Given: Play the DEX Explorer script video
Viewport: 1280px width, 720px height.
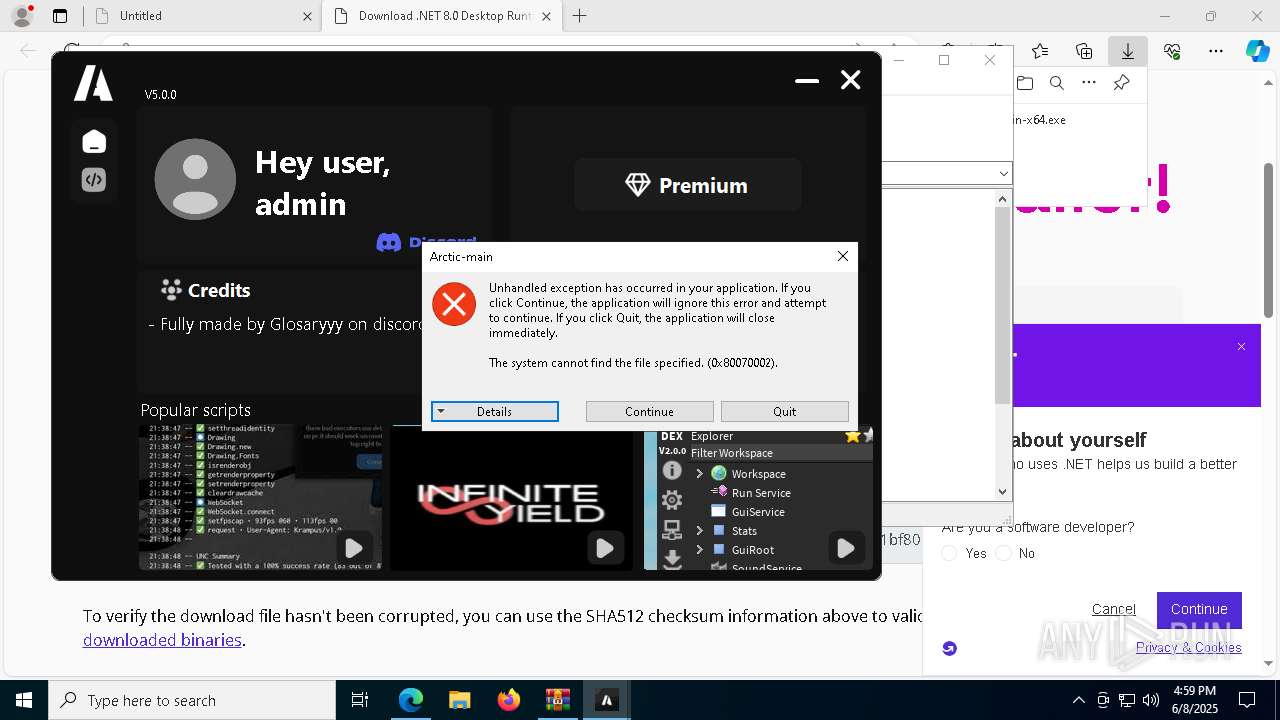Looking at the screenshot, I should (845, 548).
